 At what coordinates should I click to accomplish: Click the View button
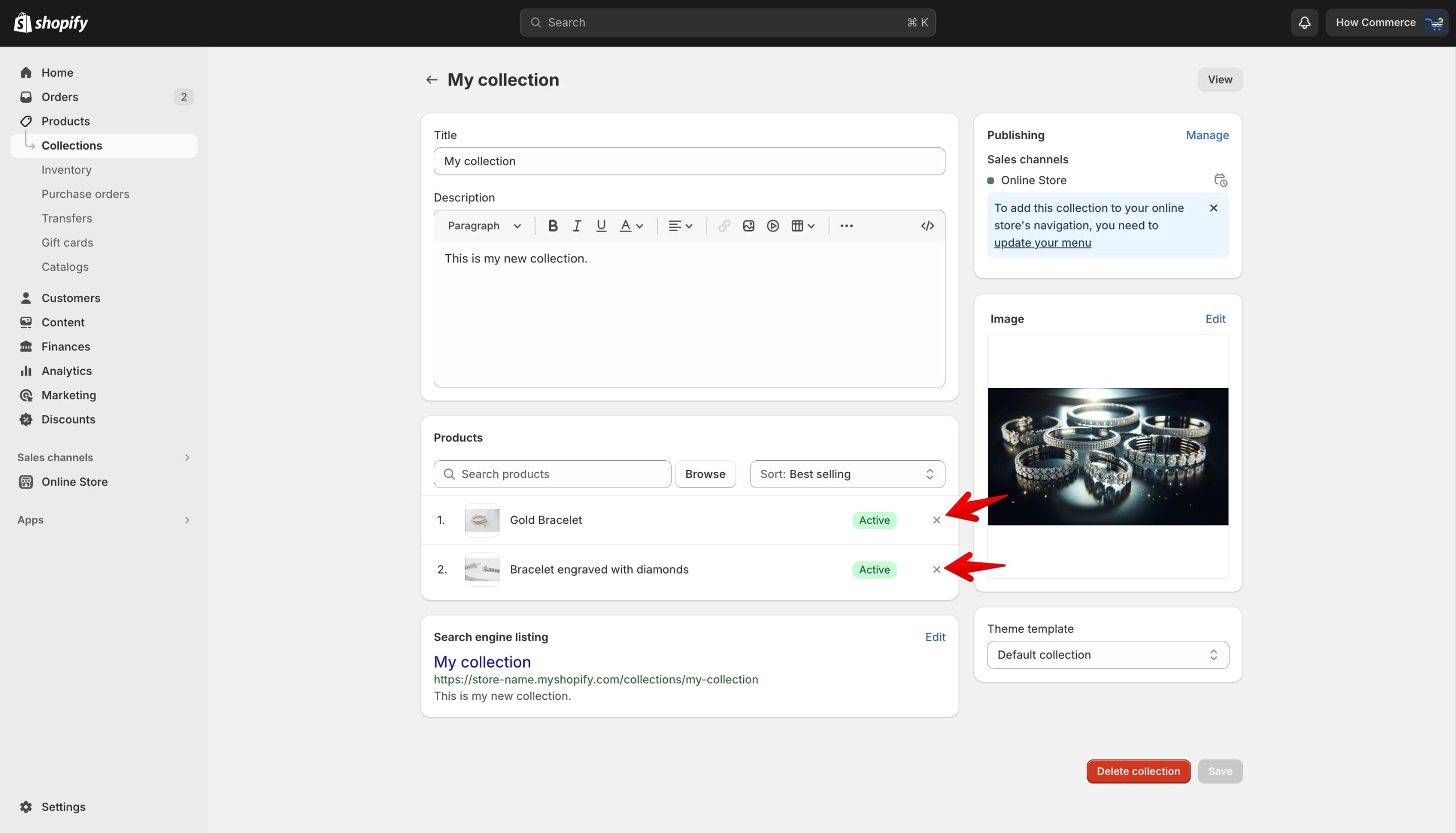1220,79
